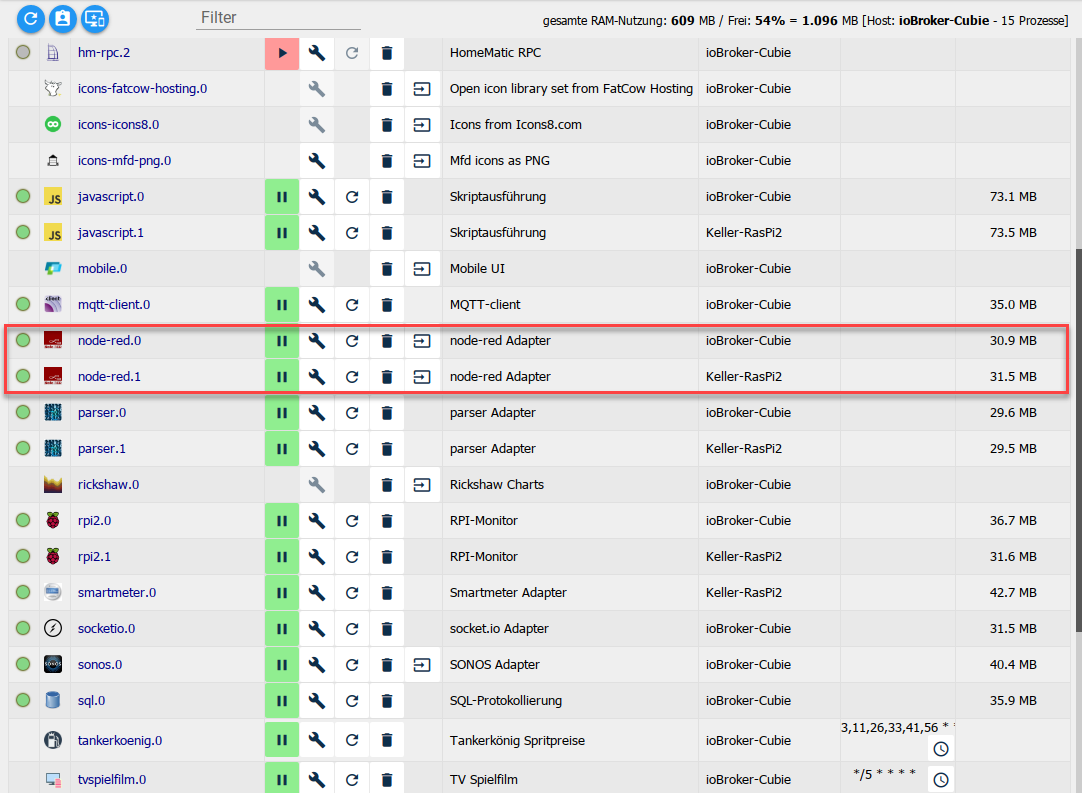Delete the sql.0 instance with trash icon

[387, 701]
